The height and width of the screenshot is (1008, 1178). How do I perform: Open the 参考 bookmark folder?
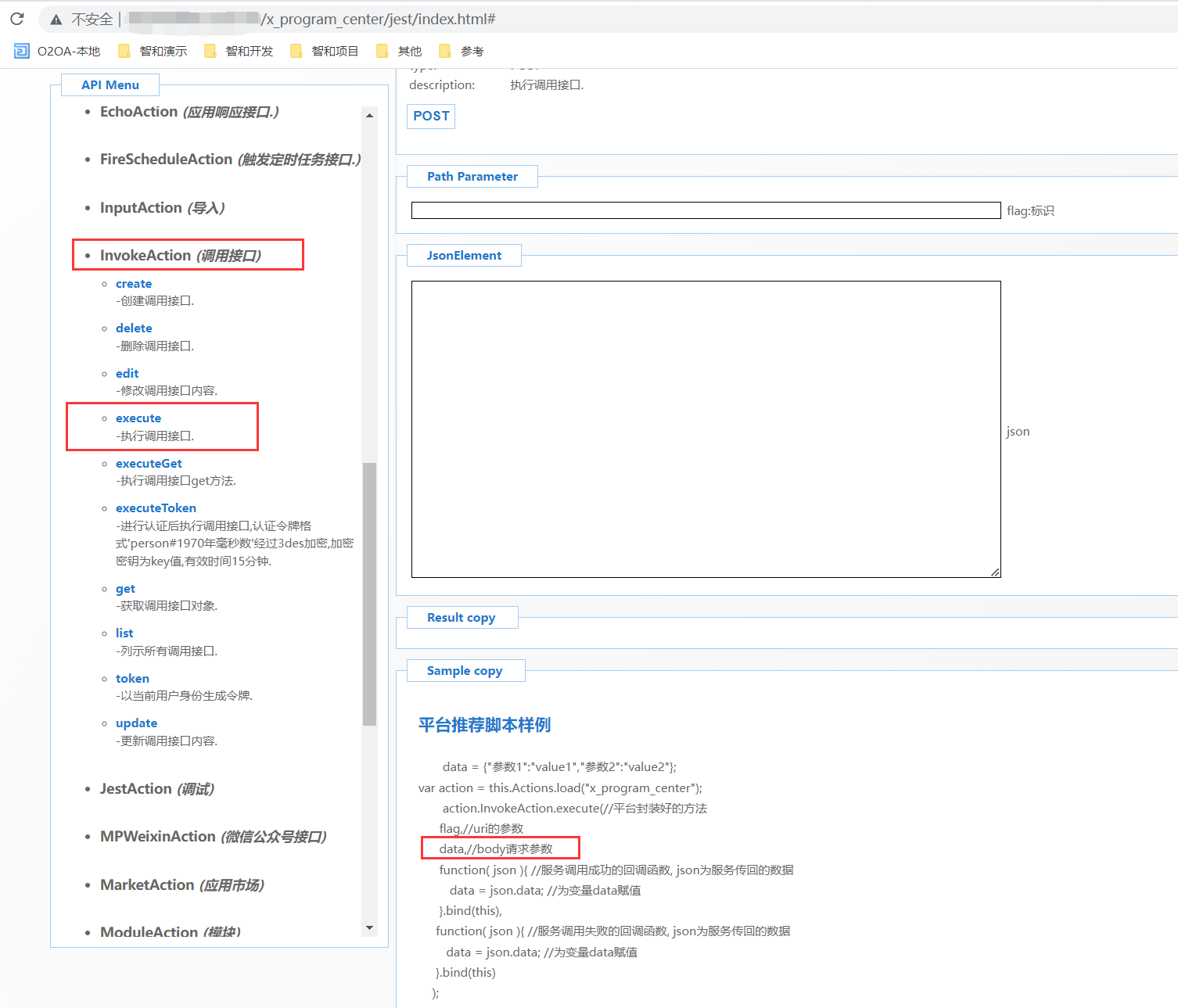[x=462, y=51]
